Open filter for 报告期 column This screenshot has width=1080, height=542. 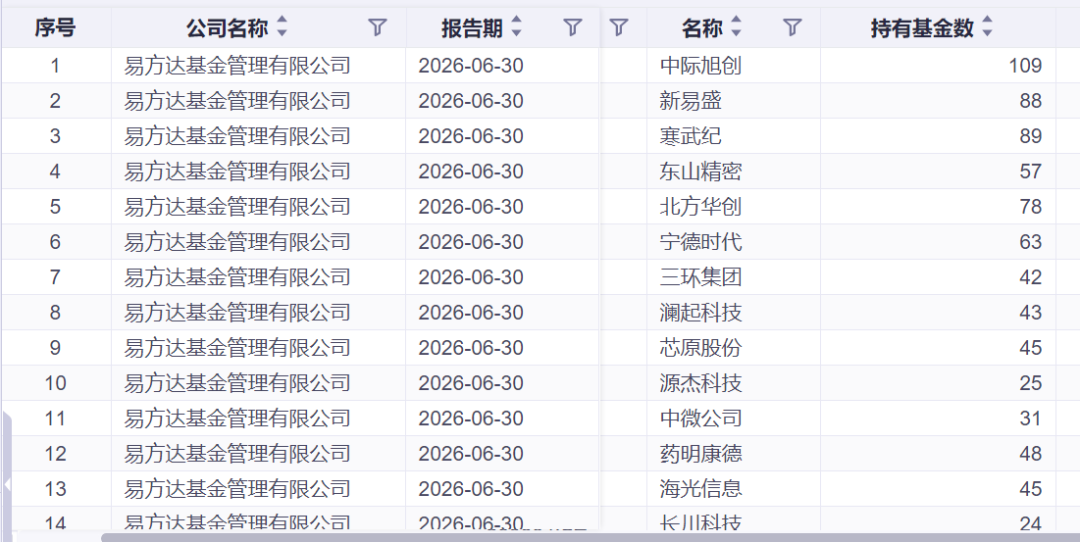(x=572, y=28)
